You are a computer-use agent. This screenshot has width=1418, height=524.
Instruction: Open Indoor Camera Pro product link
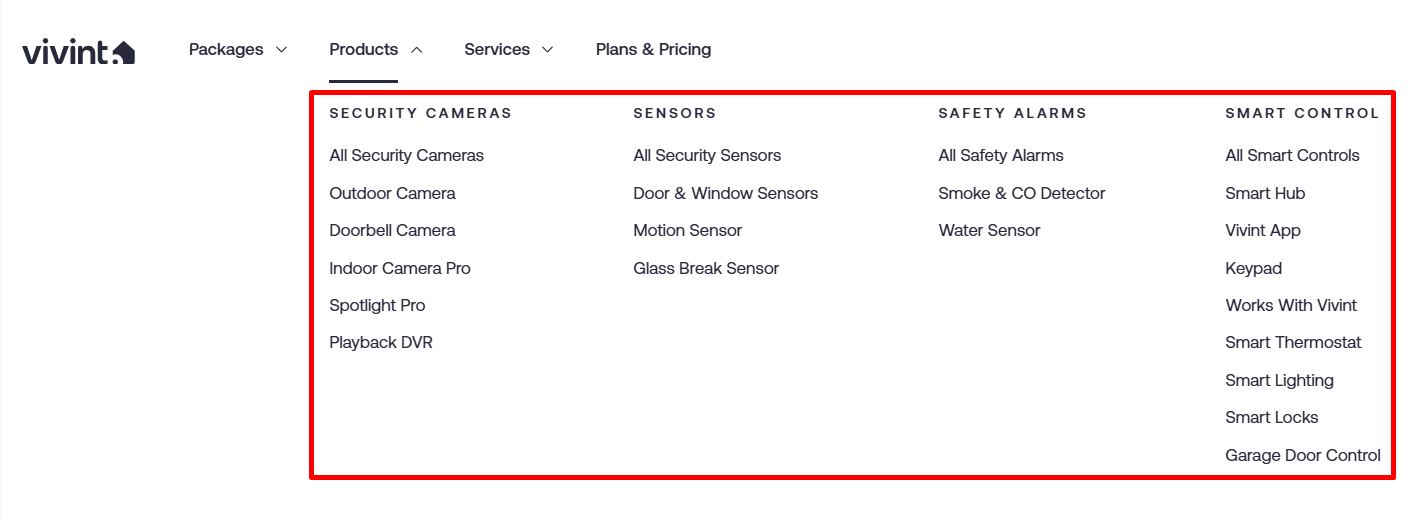400,268
